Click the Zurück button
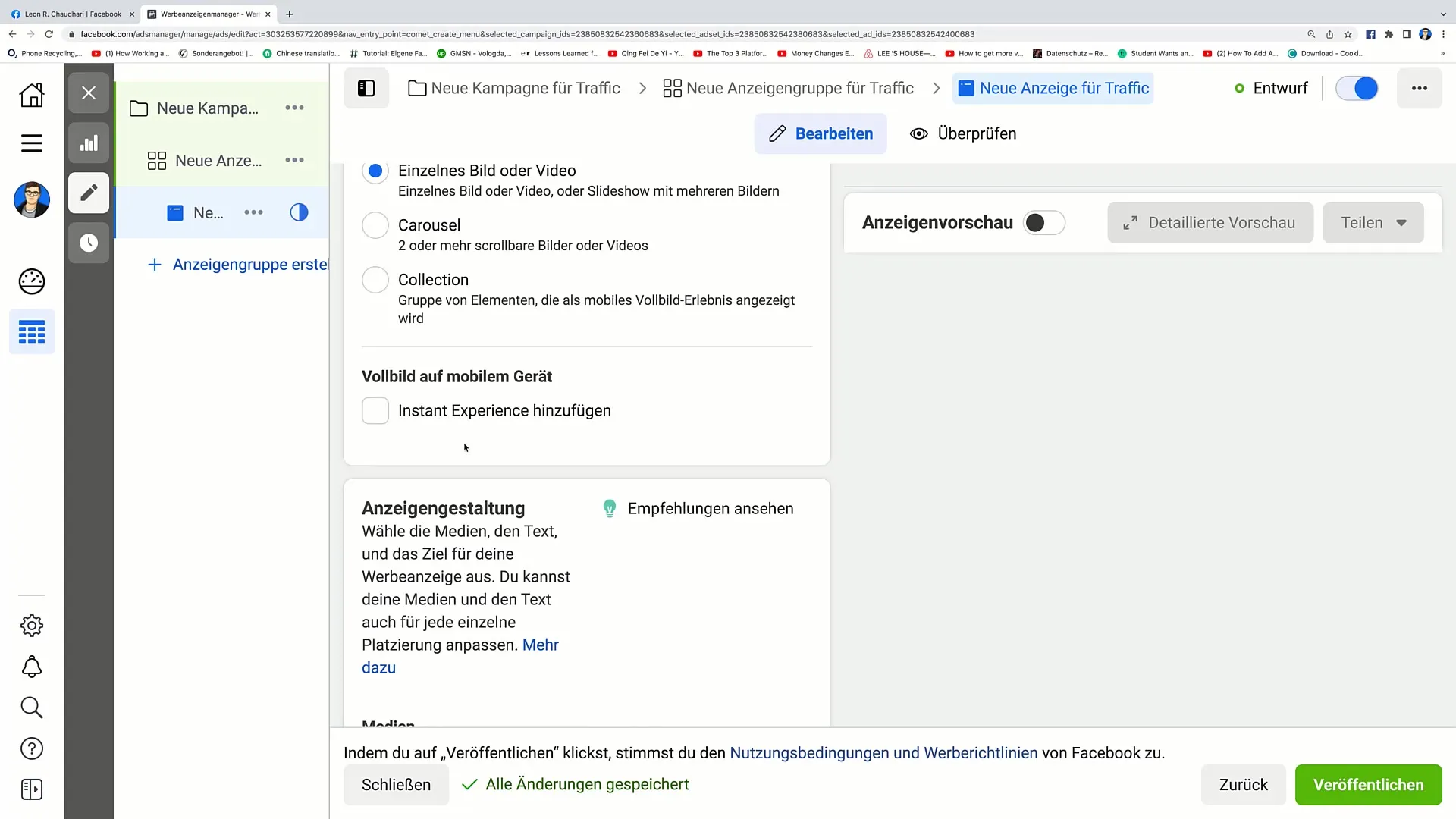The image size is (1456, 819). 1243,785
